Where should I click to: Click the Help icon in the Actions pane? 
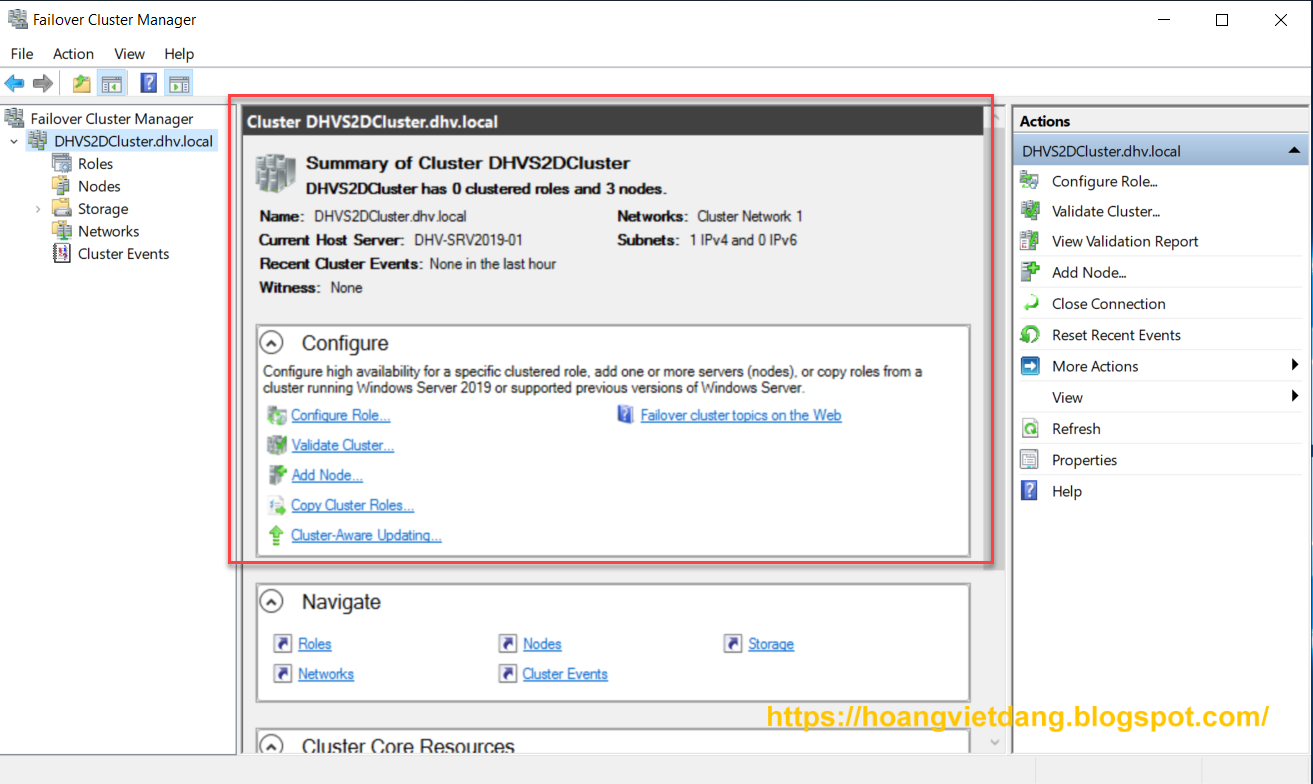[x=1030, y=491]
